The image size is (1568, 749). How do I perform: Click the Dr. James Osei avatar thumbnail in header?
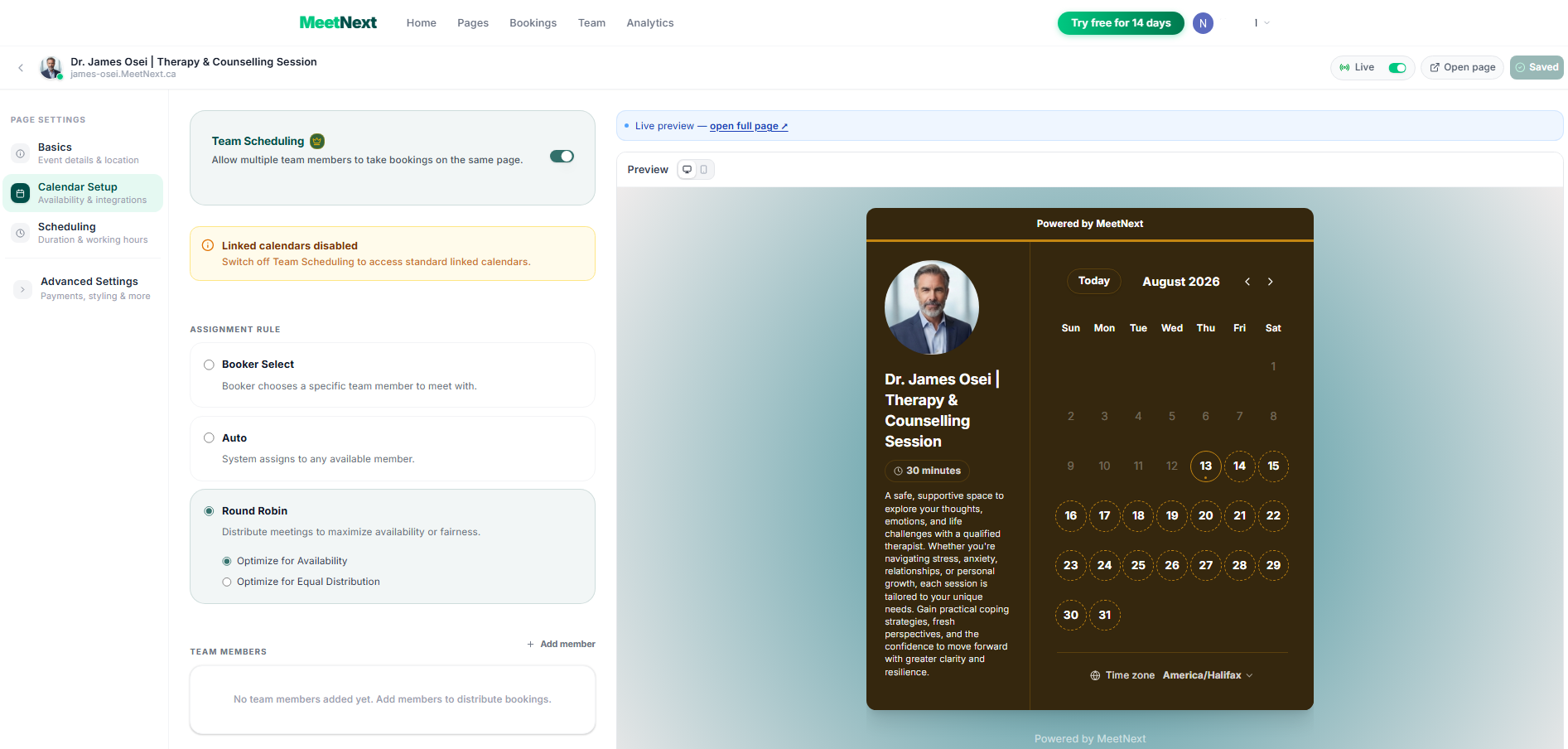tap(51, 67)
